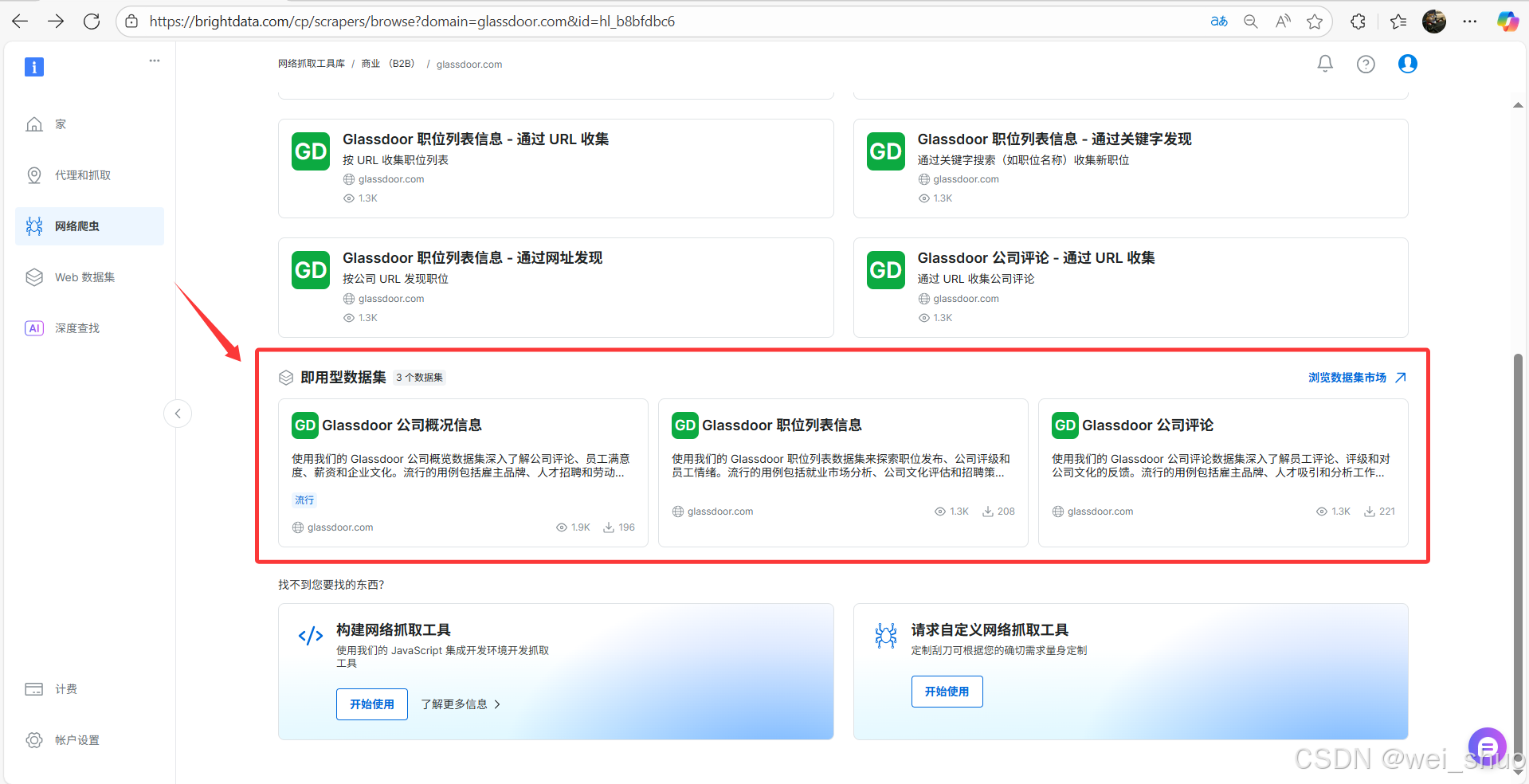Screen dimensions: 1529x784
Task: Click the zoom magnifier icon in address bar
Action: tap(1251, 22)
